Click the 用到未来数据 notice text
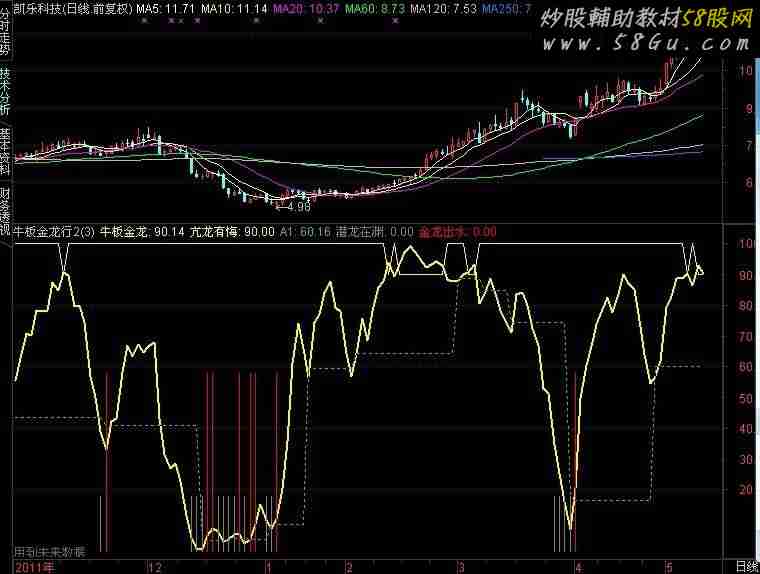The height and width of the screenshot is (574, 760). pos(49,552)
